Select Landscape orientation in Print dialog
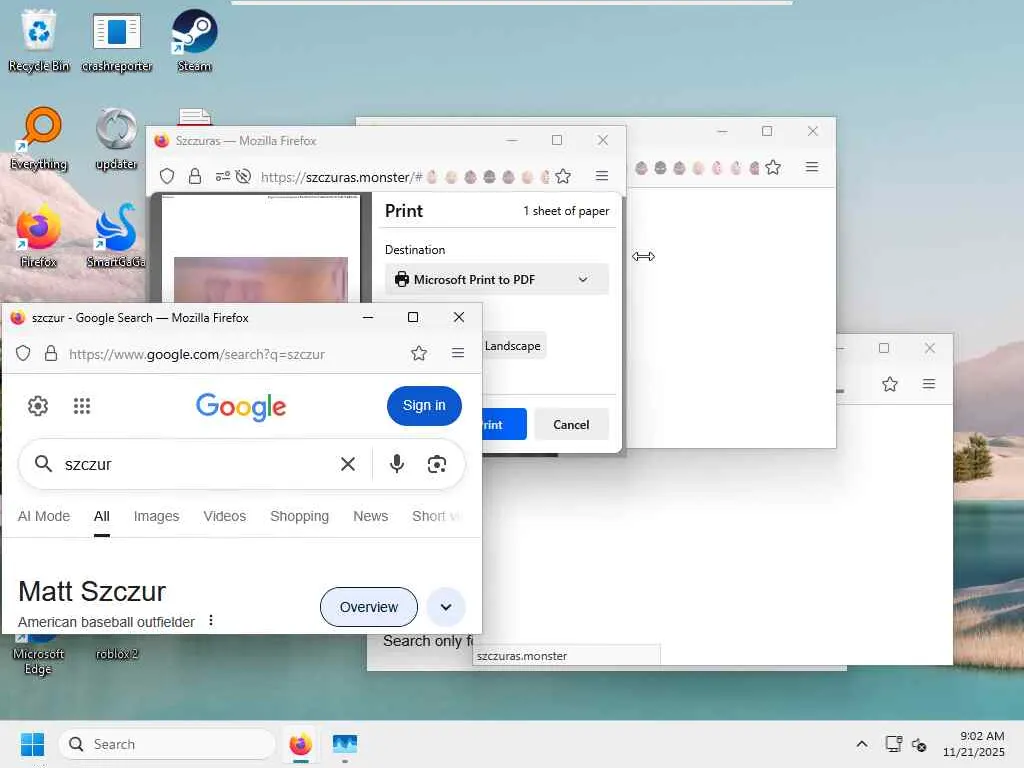 click(x=513, y=345)
